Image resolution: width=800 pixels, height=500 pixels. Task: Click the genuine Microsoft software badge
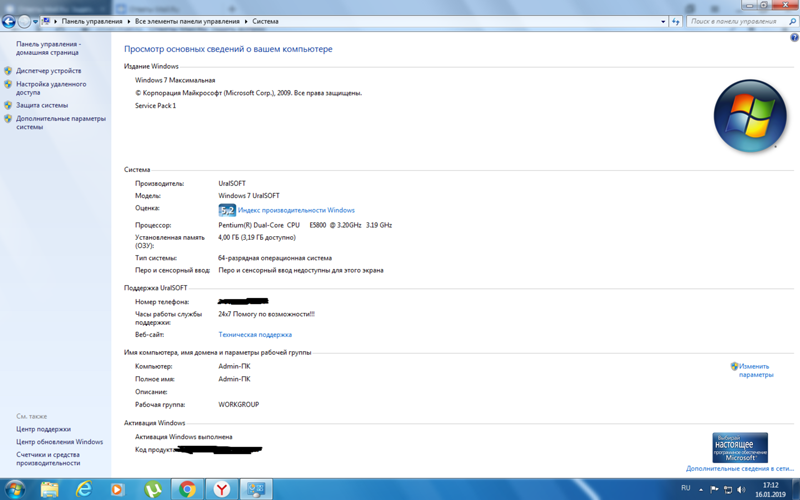pyautogui.click(x=740, y=447)
